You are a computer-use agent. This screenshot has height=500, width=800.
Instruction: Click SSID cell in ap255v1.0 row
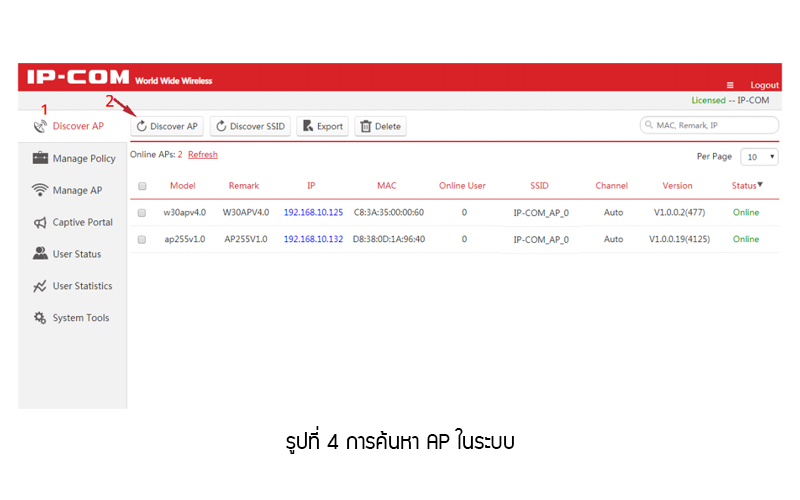[541, 239]
